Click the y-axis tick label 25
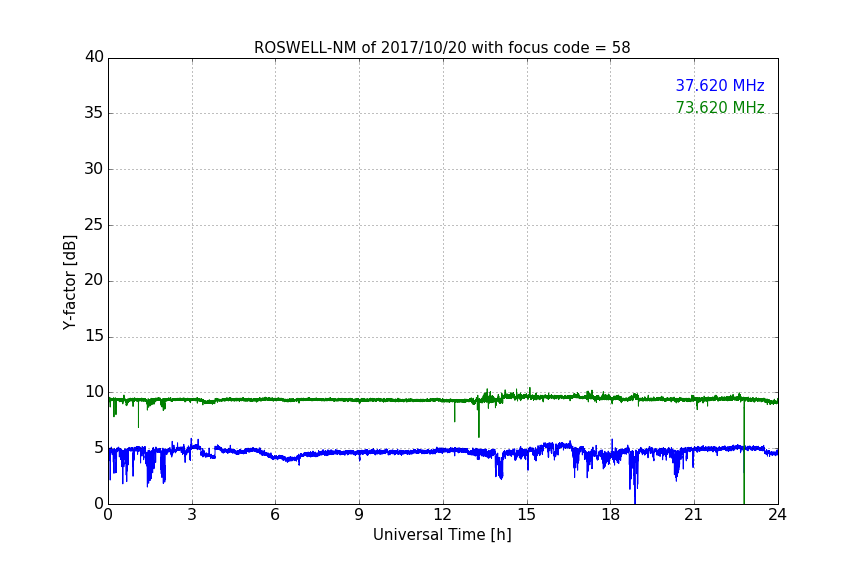The height and width of the screenshot is (576, 864). point(94,224)
